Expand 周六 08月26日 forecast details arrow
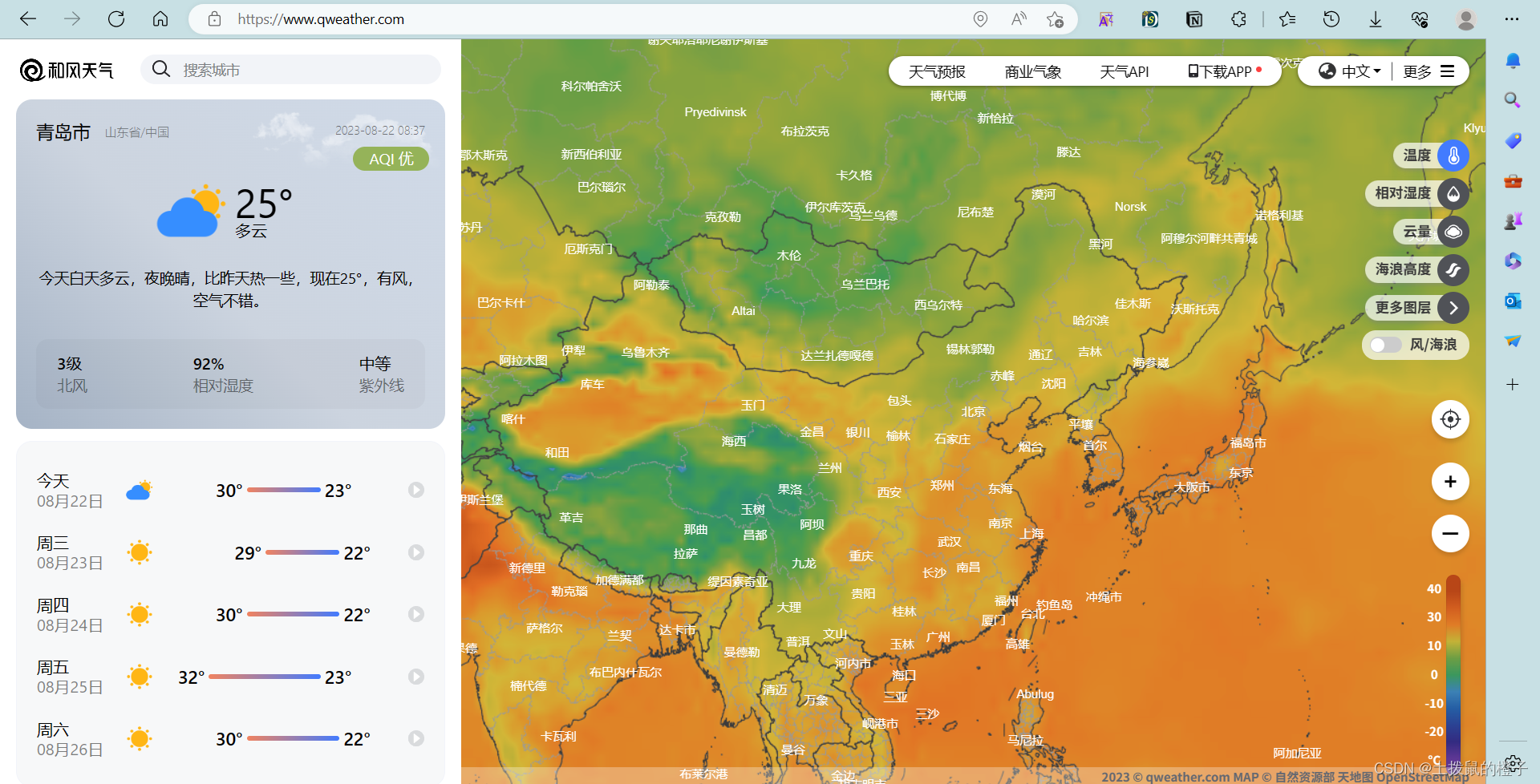The width and height of the screenshot is (1540, 784). (415, 738)
